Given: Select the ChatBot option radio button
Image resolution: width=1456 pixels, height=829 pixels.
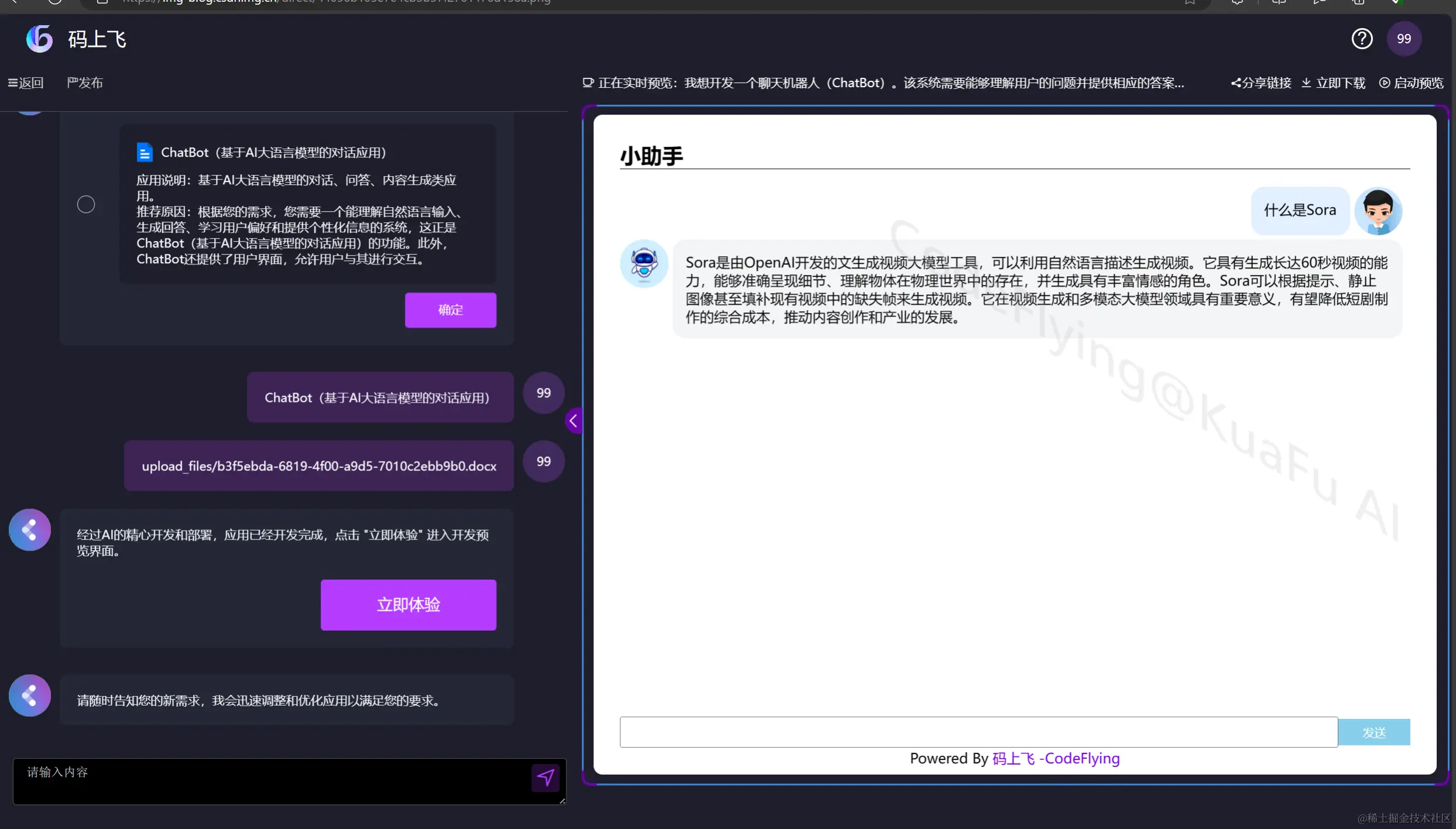Looking at the screenshot, I should click(x=86, y=204).
